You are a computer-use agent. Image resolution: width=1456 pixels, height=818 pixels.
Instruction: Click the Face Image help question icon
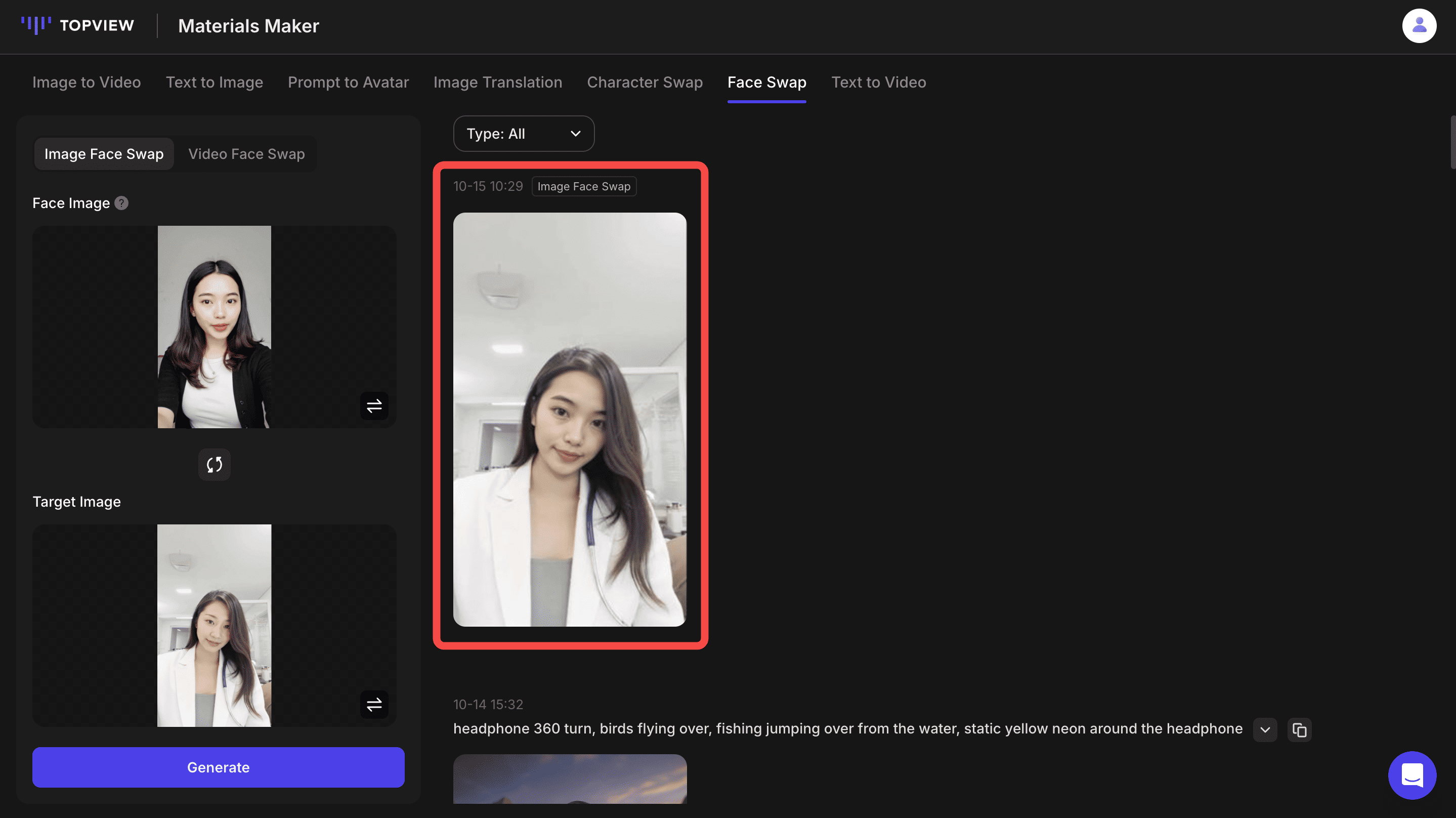click(x=121, y=203)
